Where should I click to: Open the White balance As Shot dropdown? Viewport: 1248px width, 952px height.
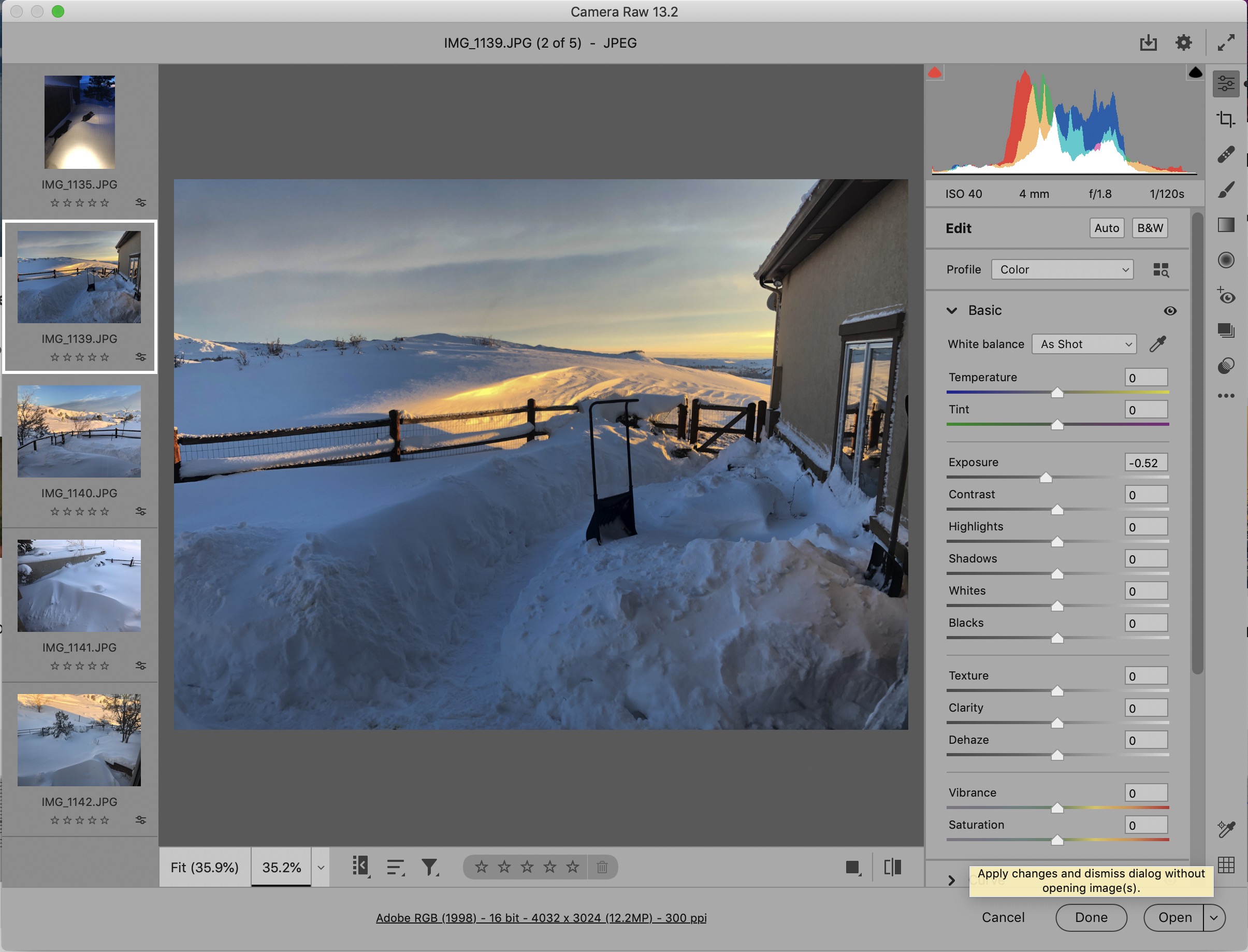(1084, 344)
